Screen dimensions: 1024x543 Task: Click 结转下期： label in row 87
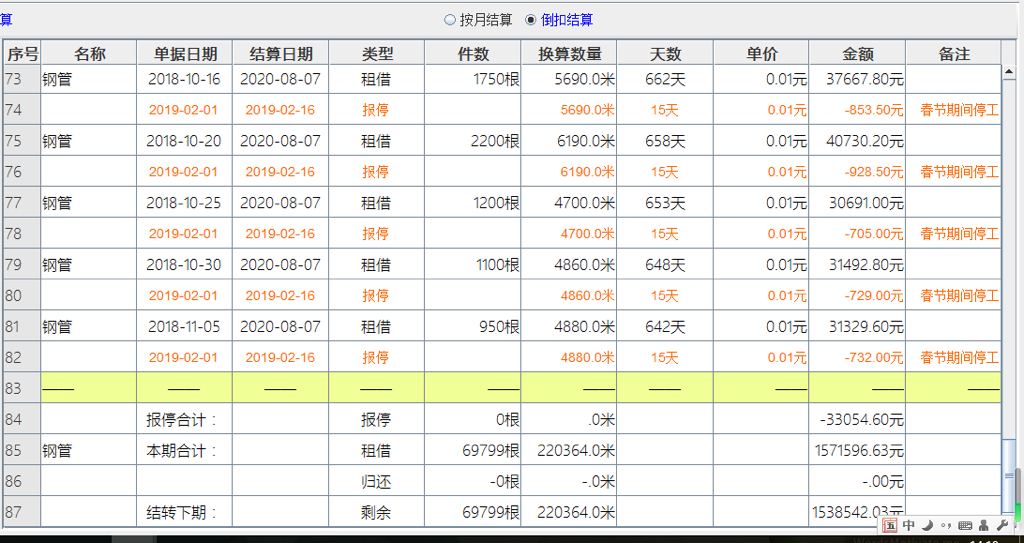(185, 512)
